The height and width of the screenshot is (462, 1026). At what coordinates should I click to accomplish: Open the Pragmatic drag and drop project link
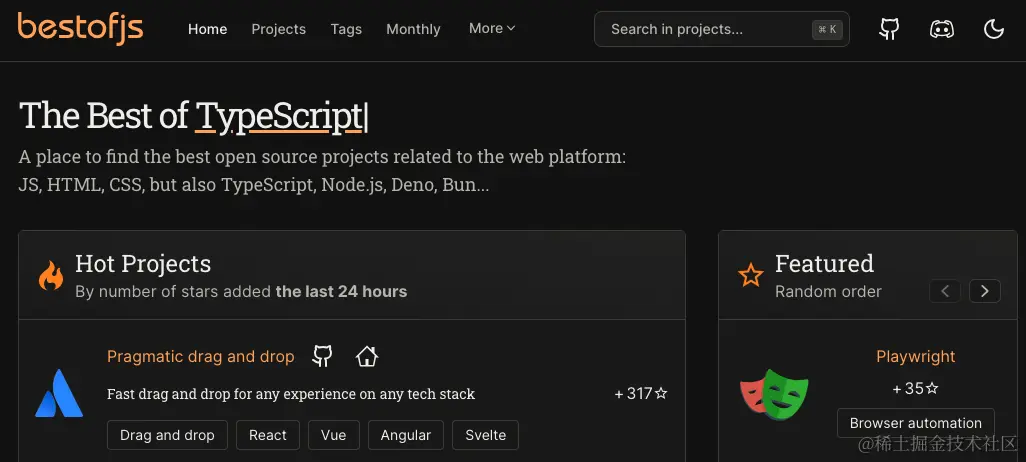200,357
